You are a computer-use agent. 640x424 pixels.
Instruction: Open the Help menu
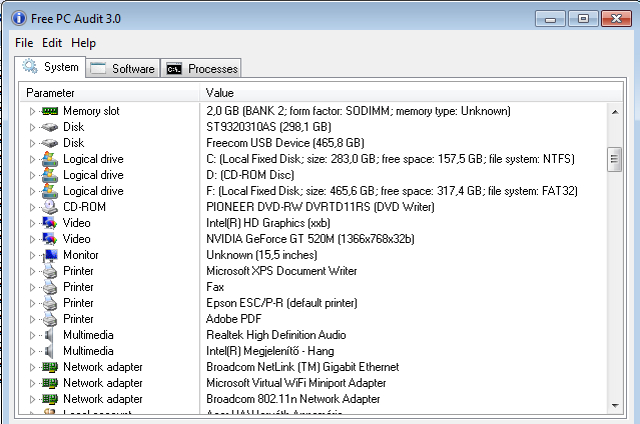pos(83,43)
